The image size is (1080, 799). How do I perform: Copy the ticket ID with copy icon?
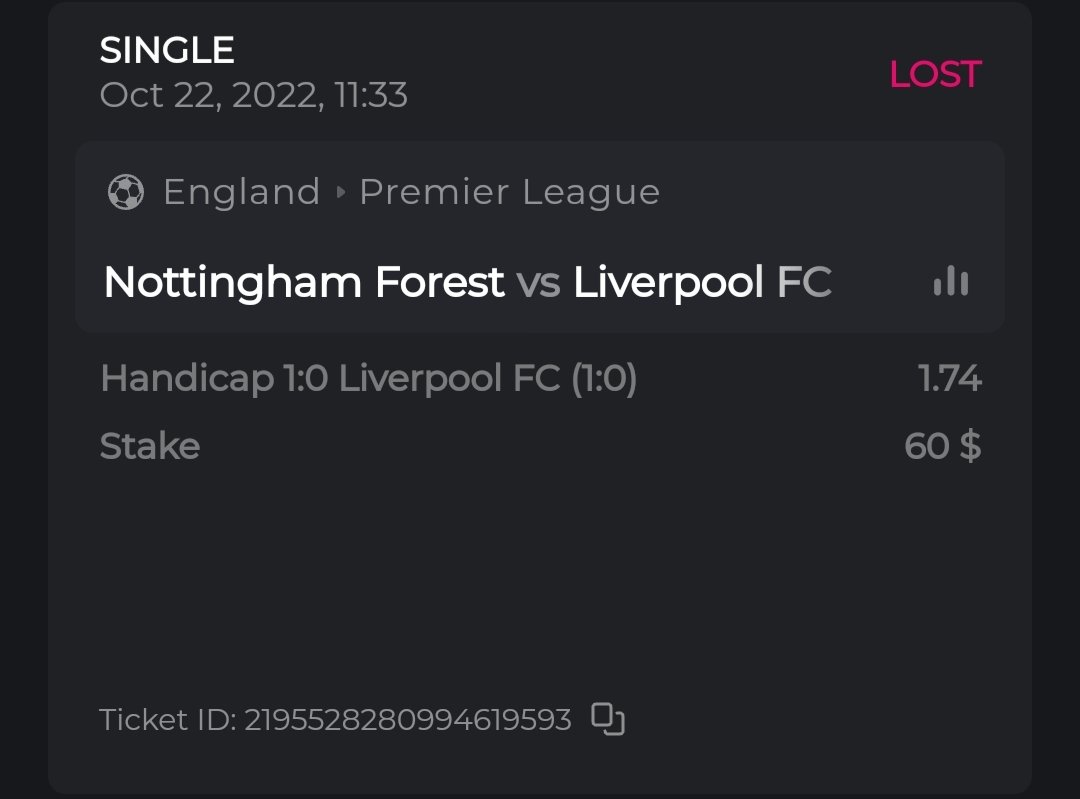608,719
